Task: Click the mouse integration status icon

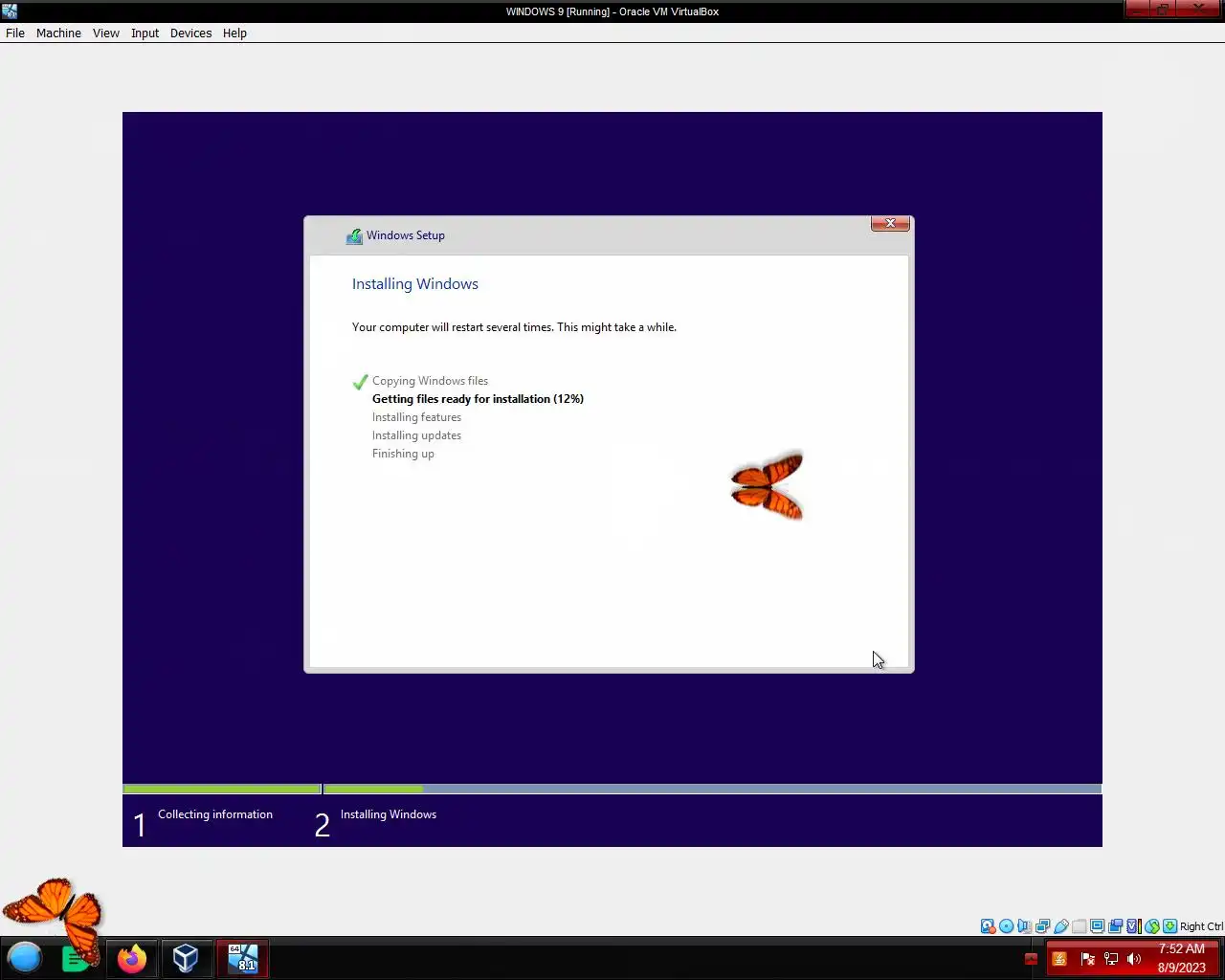Action: 1152,926
